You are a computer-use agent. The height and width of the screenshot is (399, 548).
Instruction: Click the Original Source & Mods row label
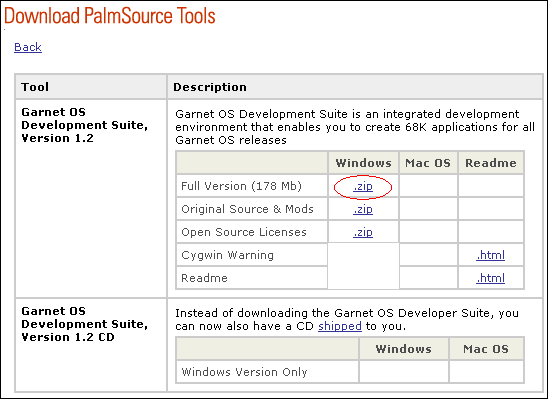(x=247, y=209)
